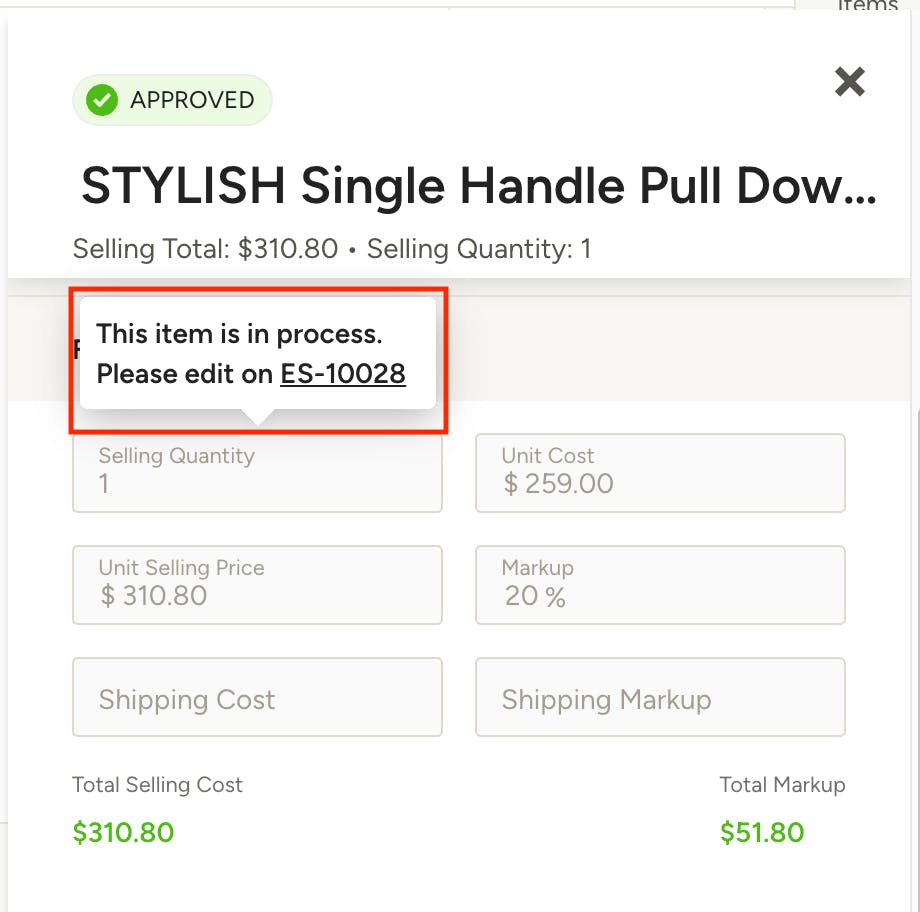
Task: Click the Total Selling Cost label
Action: pyautogui.click(x=157, y=785)
